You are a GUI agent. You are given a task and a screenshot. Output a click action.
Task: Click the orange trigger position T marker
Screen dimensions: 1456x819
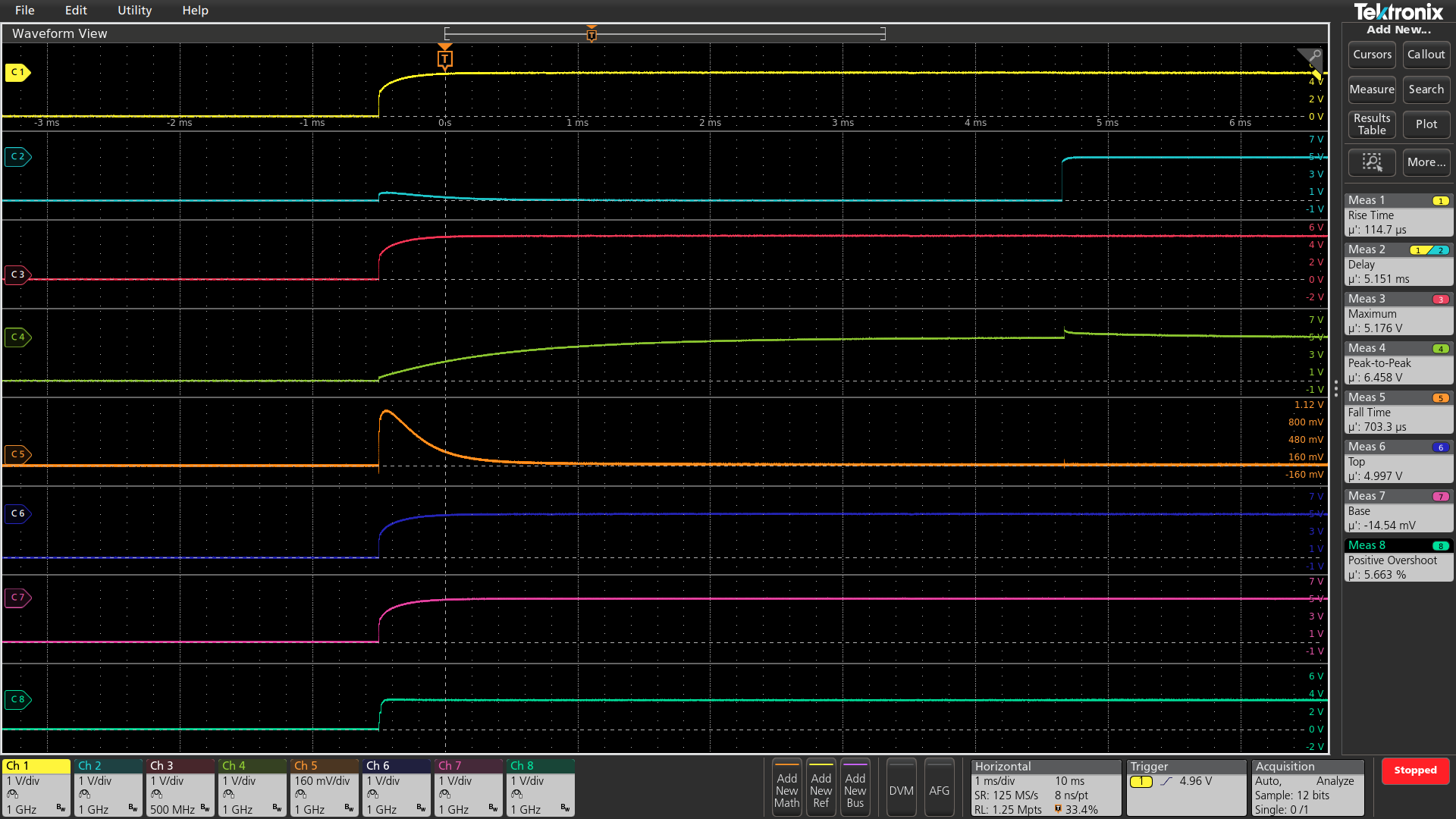click(x=445, y=59)
